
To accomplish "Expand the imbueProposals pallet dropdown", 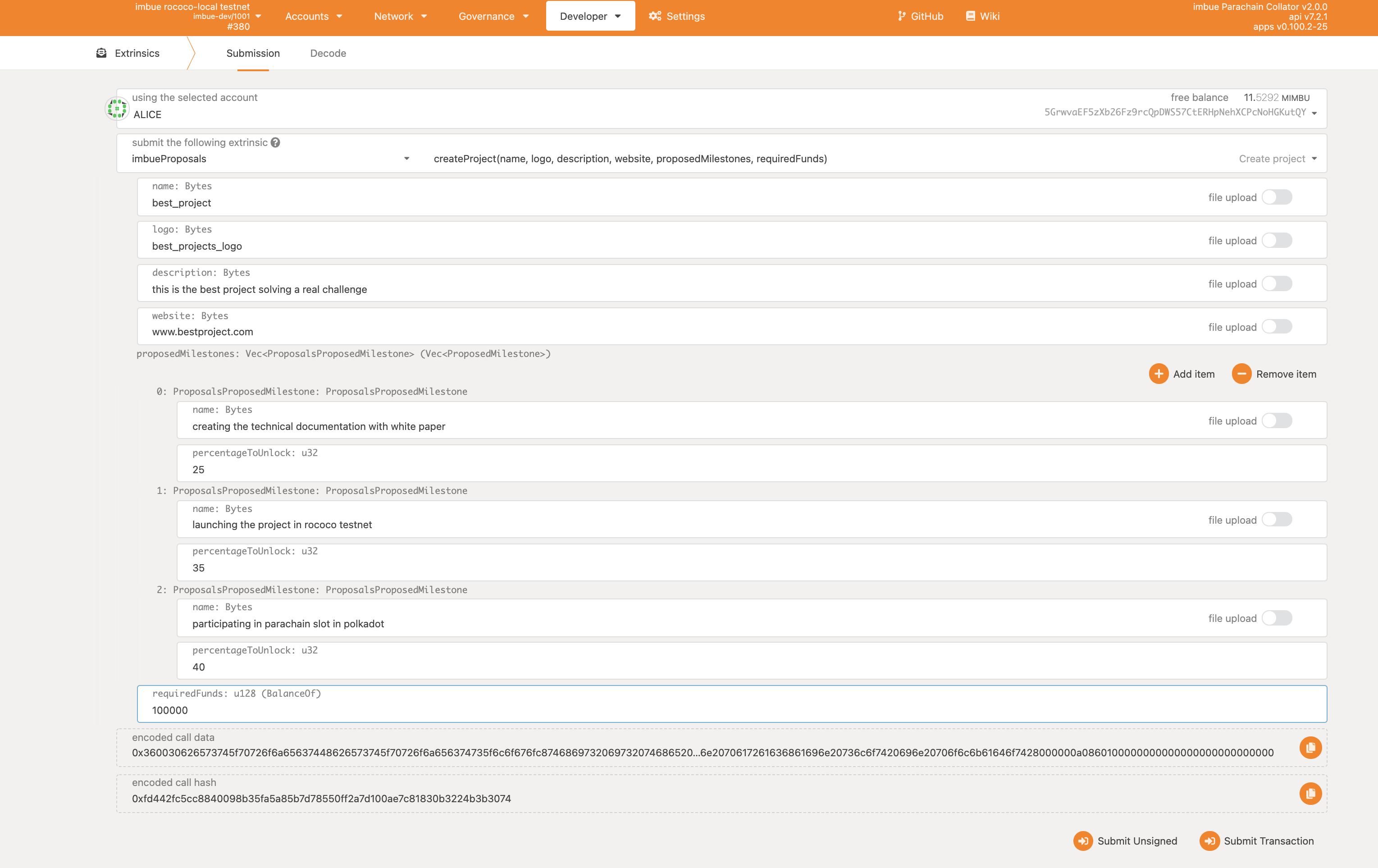I will [406, 159].
